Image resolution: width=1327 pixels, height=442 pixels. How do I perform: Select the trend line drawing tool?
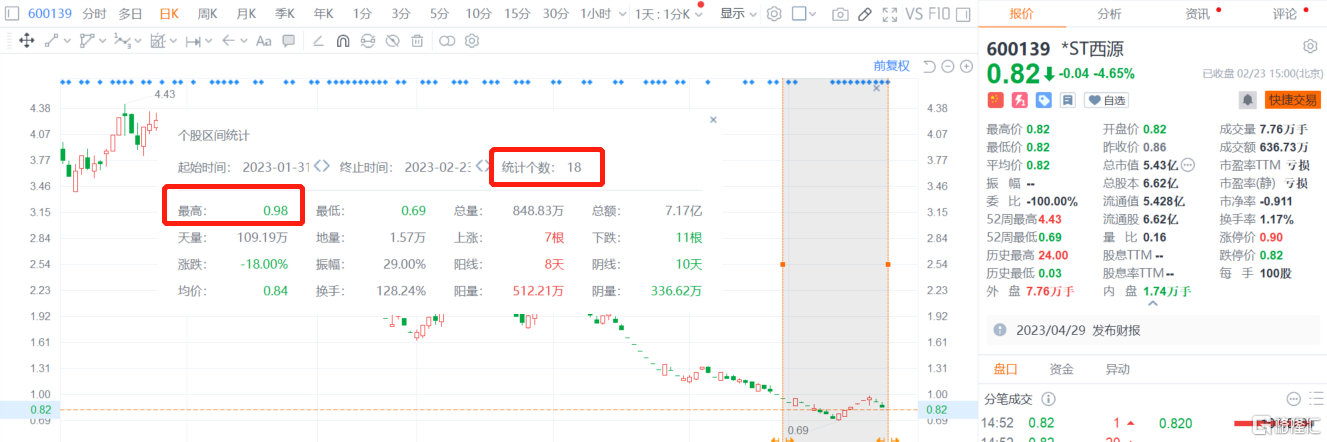[x=51, y=41]
